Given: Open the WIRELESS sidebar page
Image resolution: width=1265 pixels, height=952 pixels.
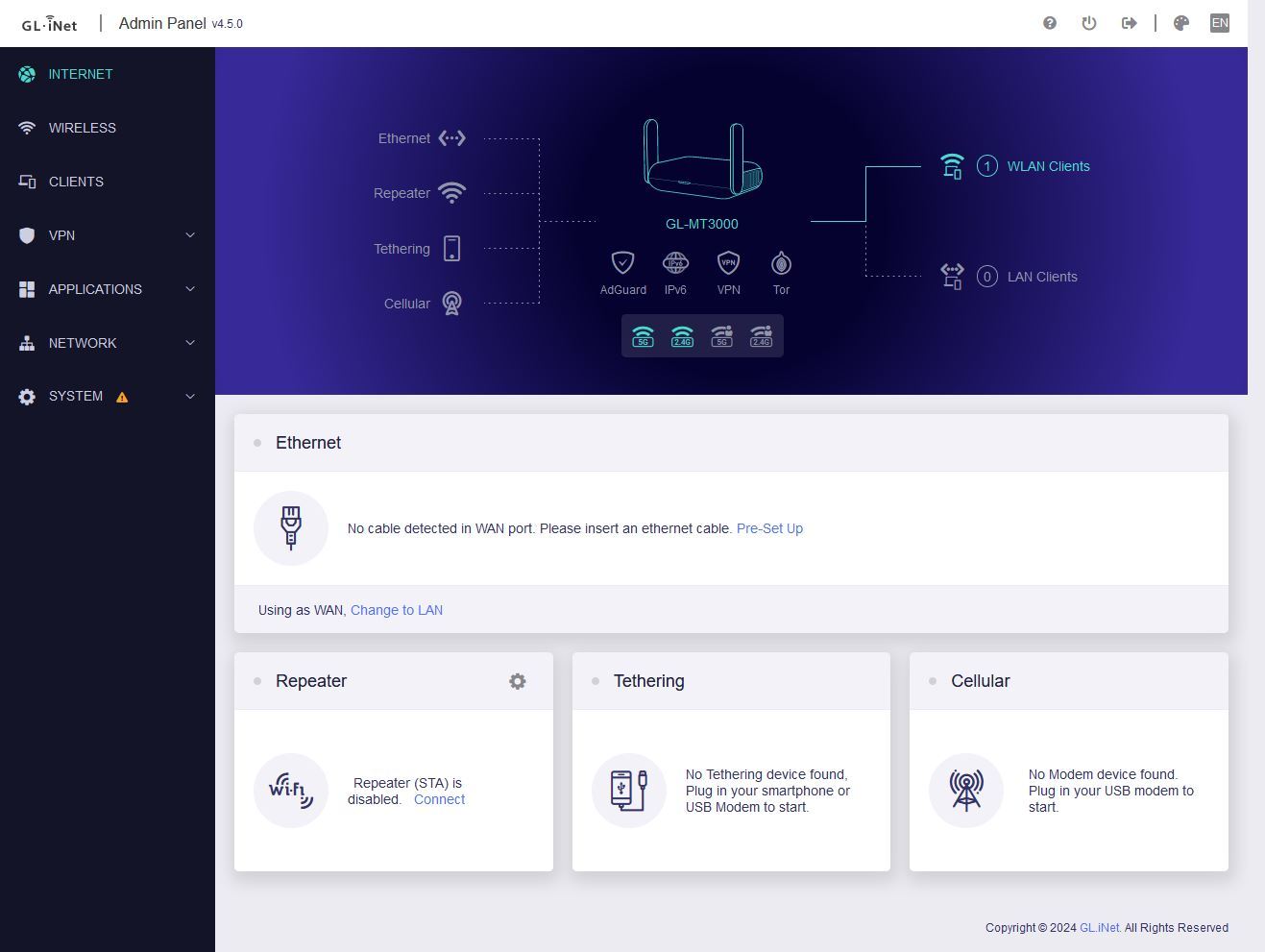Looking at the screenshot, I should click(x=82, y=128).
